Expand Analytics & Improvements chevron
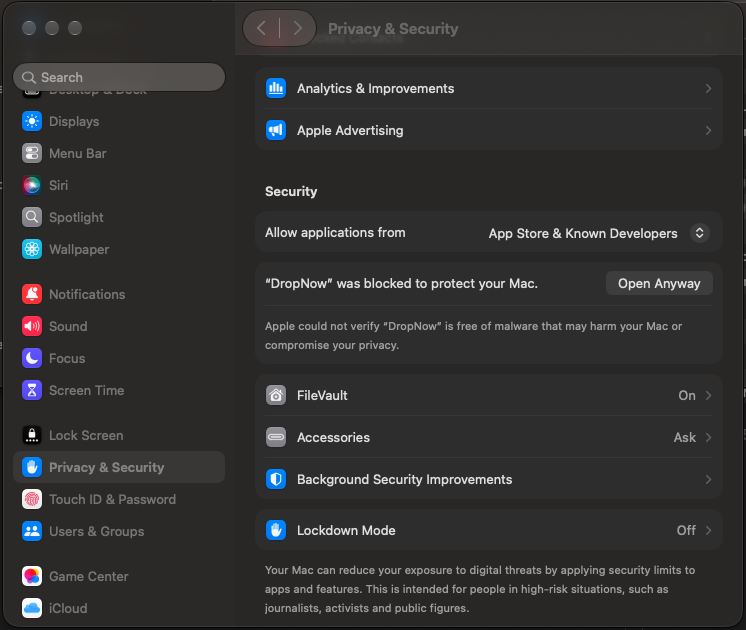This screenshot has width=746, height=630. 708,89
